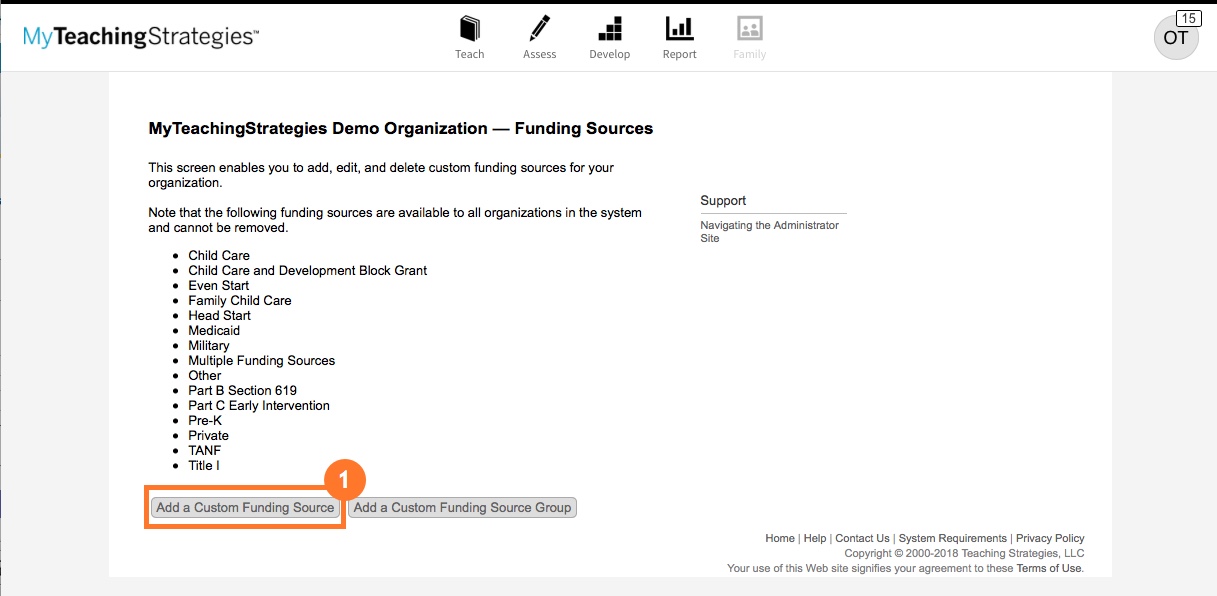Viewport: 1217px width, 596px height.
Task: Click the grayed-out Family icon
Action: (749, 35)
